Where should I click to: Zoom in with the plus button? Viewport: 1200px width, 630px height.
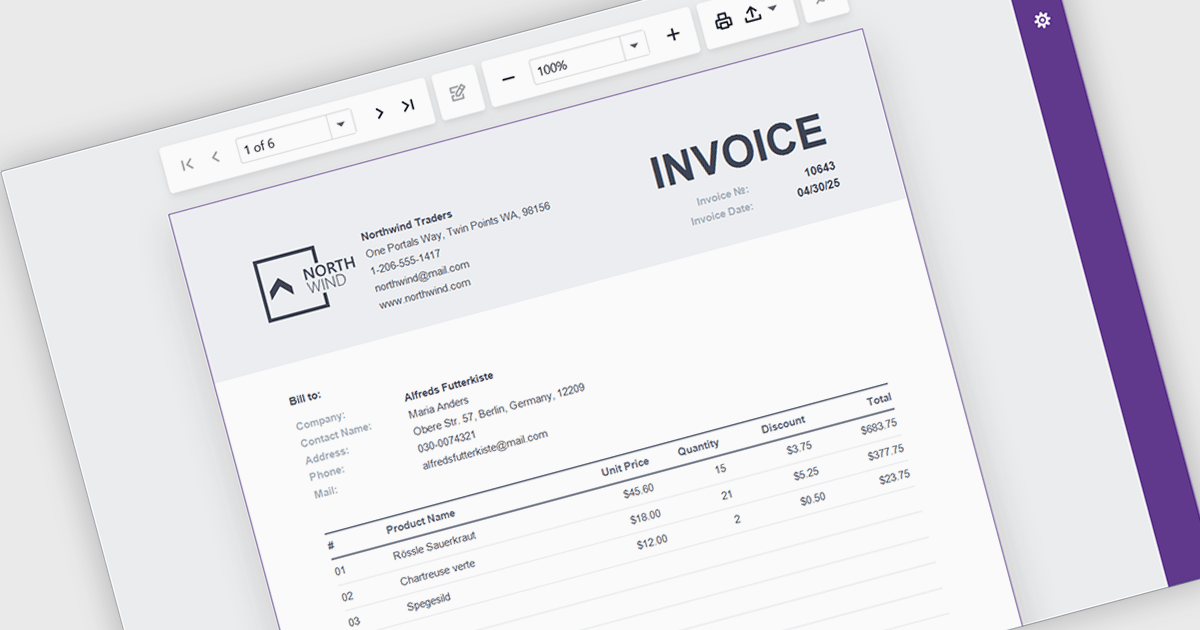[x=673, y=35]
